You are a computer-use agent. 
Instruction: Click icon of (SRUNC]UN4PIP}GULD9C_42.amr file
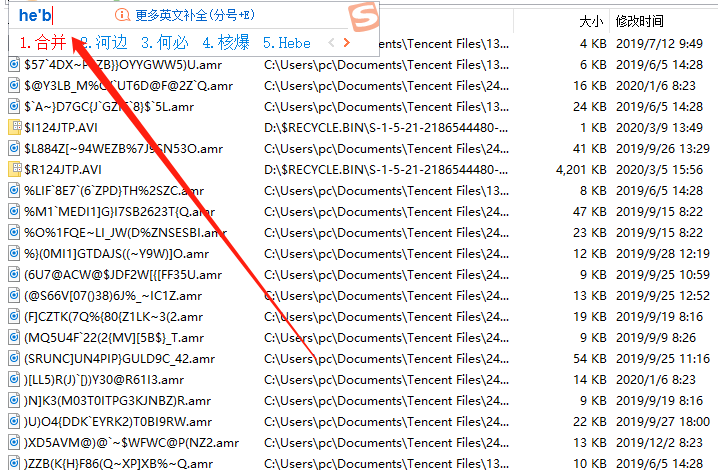pyautogui.click(x=14, y=358)
